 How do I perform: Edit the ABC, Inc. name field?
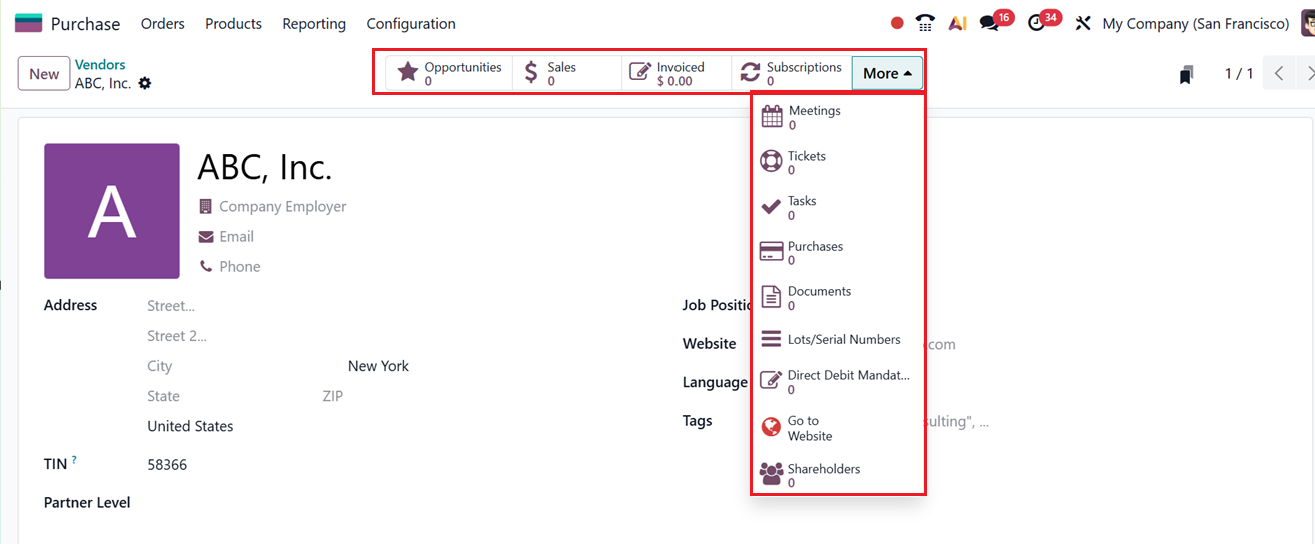tap(264, 167)
